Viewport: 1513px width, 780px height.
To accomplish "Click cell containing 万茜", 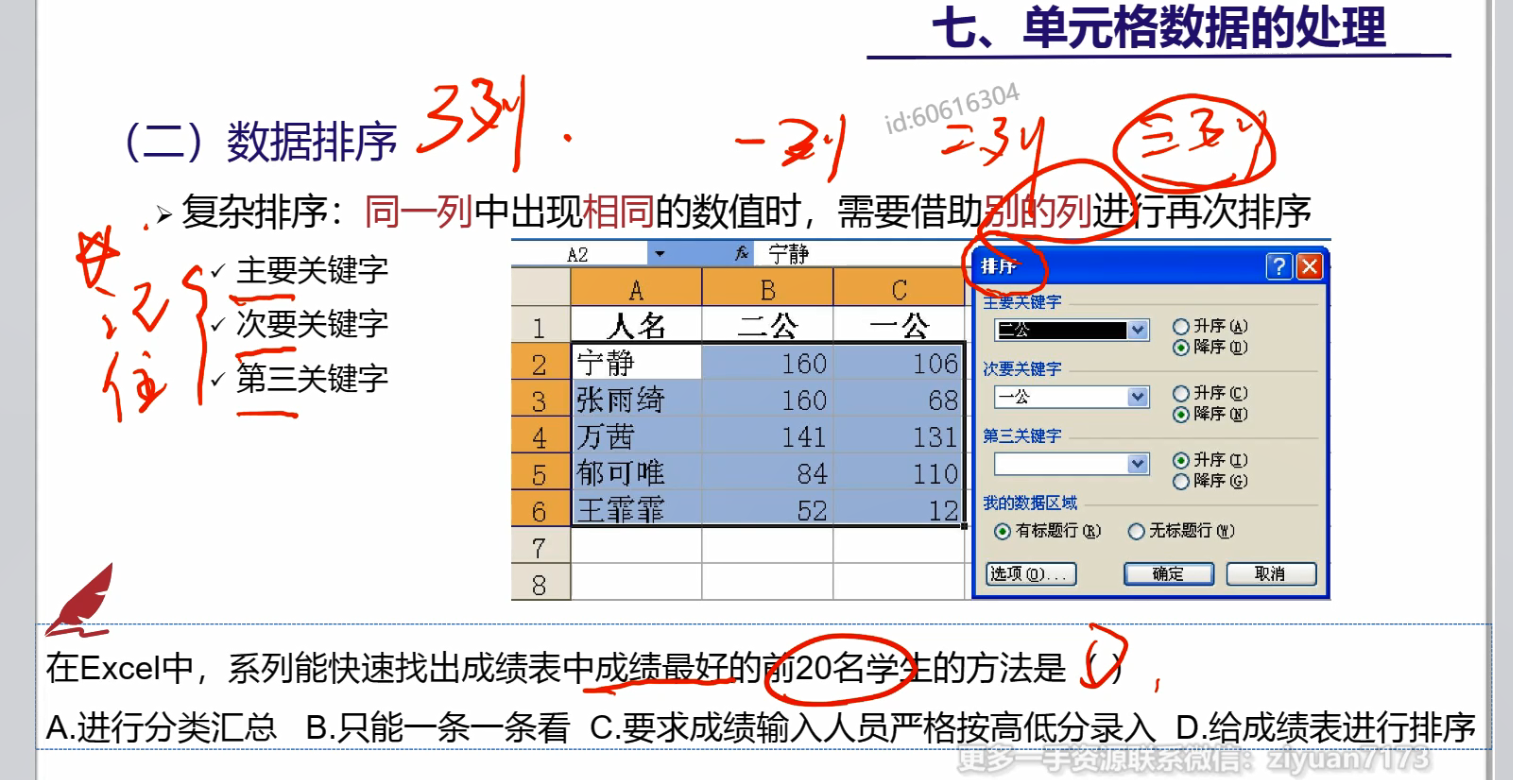I will pyautogui.click(x=636, y=437).
